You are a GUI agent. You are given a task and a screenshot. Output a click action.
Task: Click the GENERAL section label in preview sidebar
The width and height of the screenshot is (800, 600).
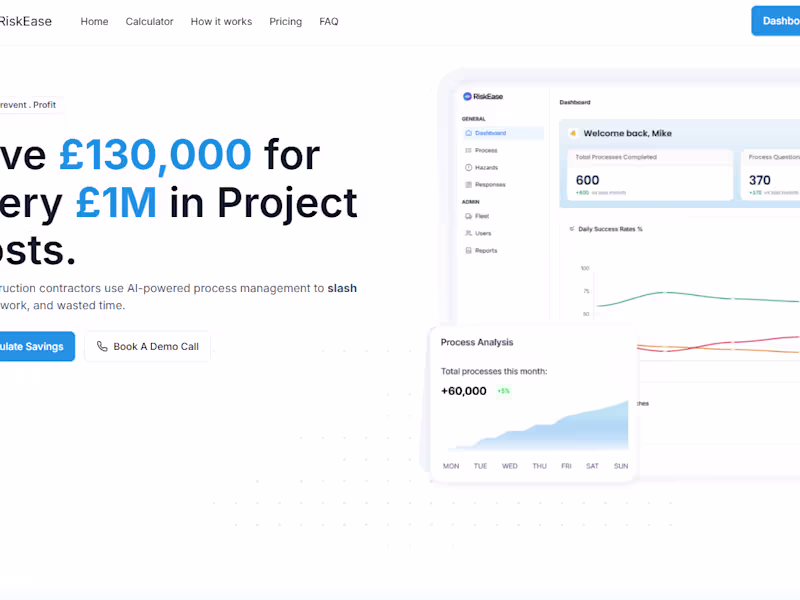[474, 119]
